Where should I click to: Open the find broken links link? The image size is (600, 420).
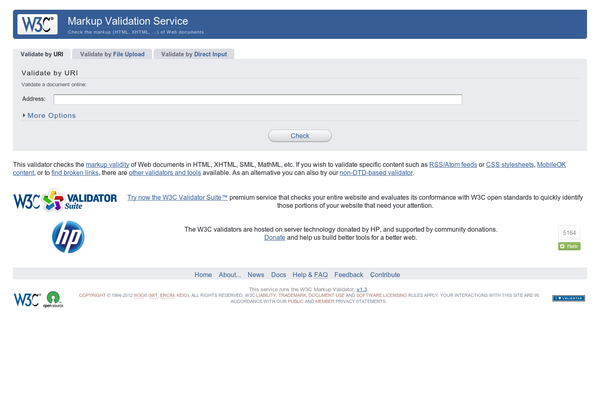[x=75, y=173]
